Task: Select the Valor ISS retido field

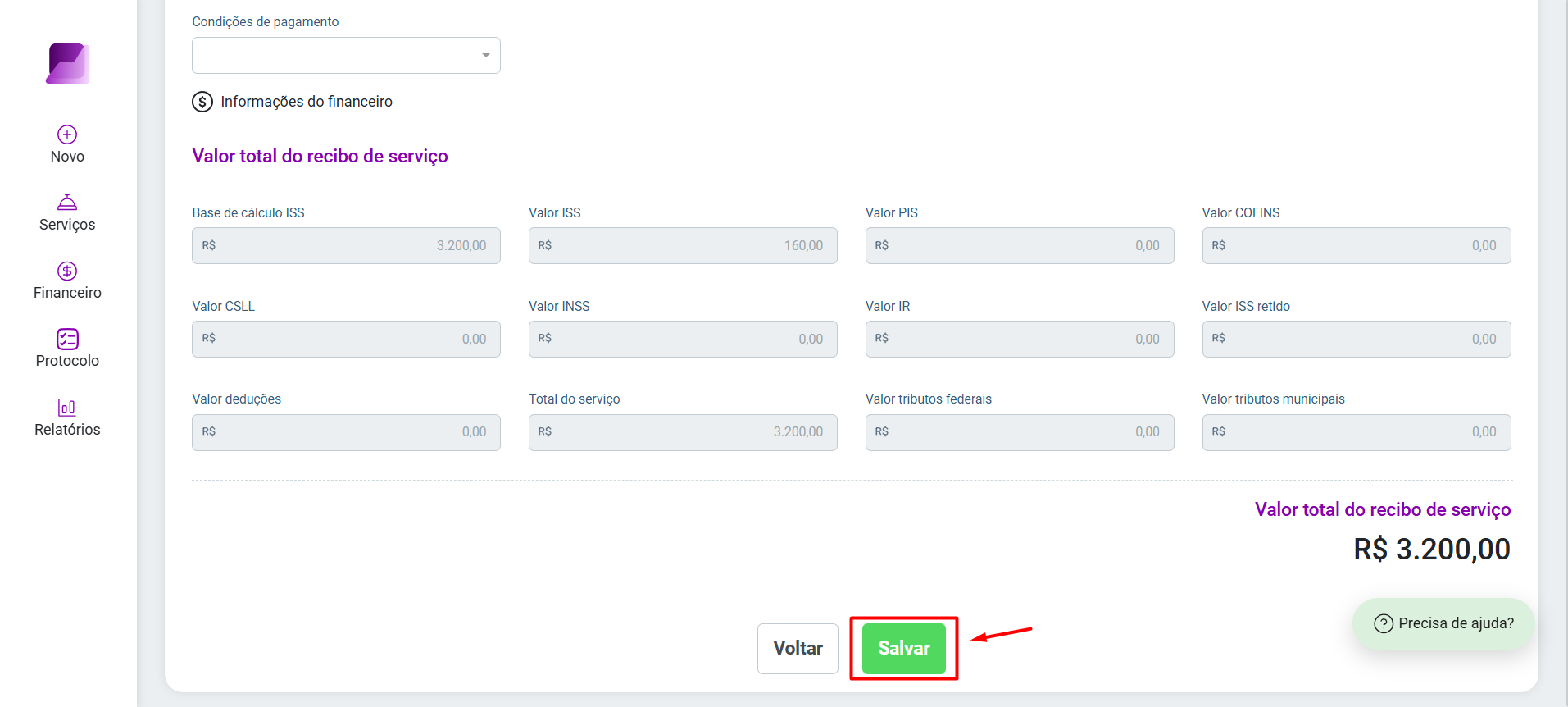Action: pos(1357,339)
